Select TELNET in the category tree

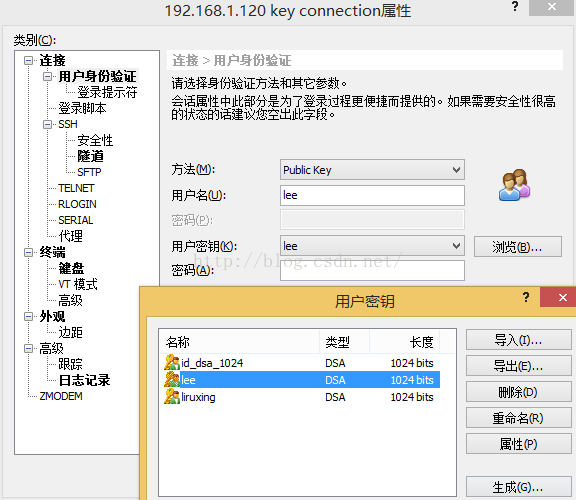76,188
